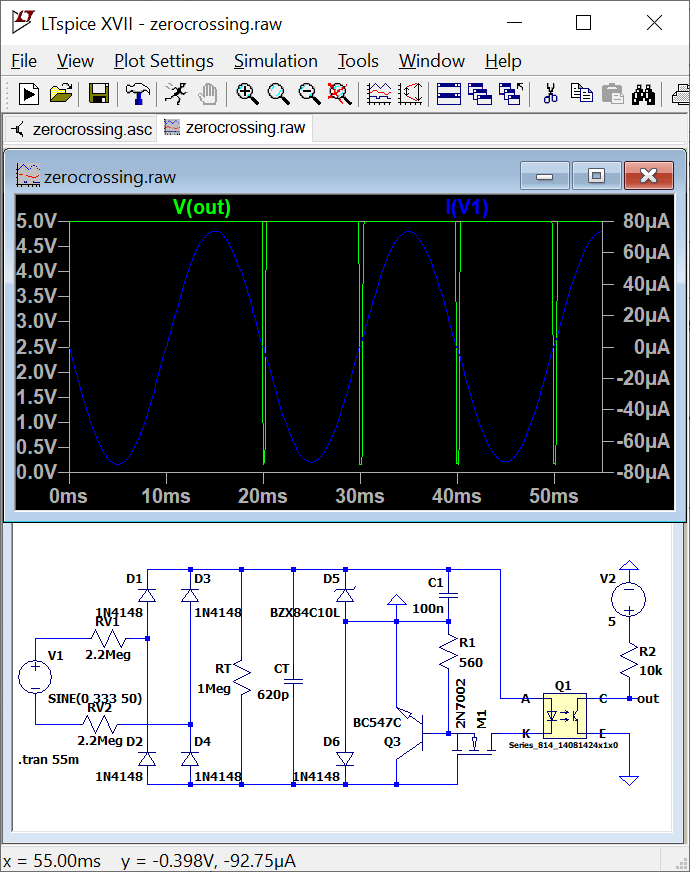Click the out net label
The image size is (690, 872).
coord(648,698)
